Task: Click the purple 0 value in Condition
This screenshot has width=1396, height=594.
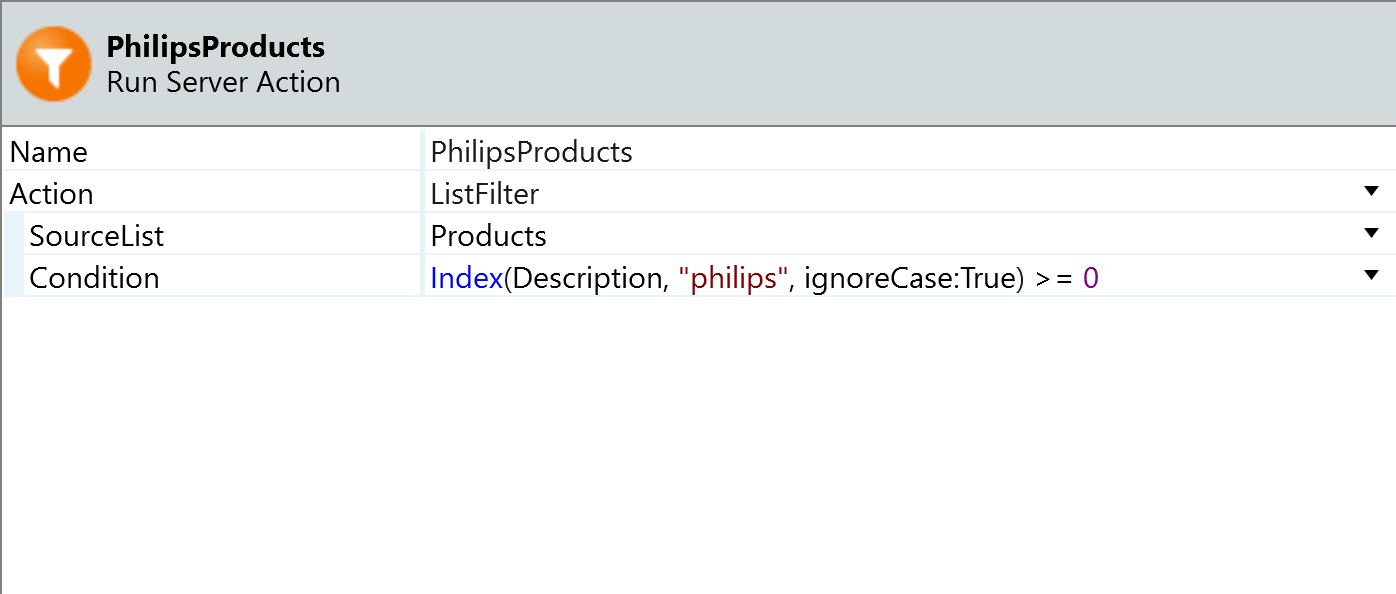Action: point(1090,278)
